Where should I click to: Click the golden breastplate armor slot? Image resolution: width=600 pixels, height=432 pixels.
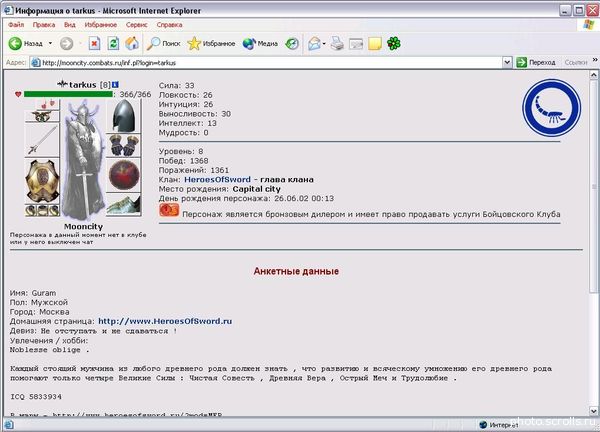click(x=42, y=181)
